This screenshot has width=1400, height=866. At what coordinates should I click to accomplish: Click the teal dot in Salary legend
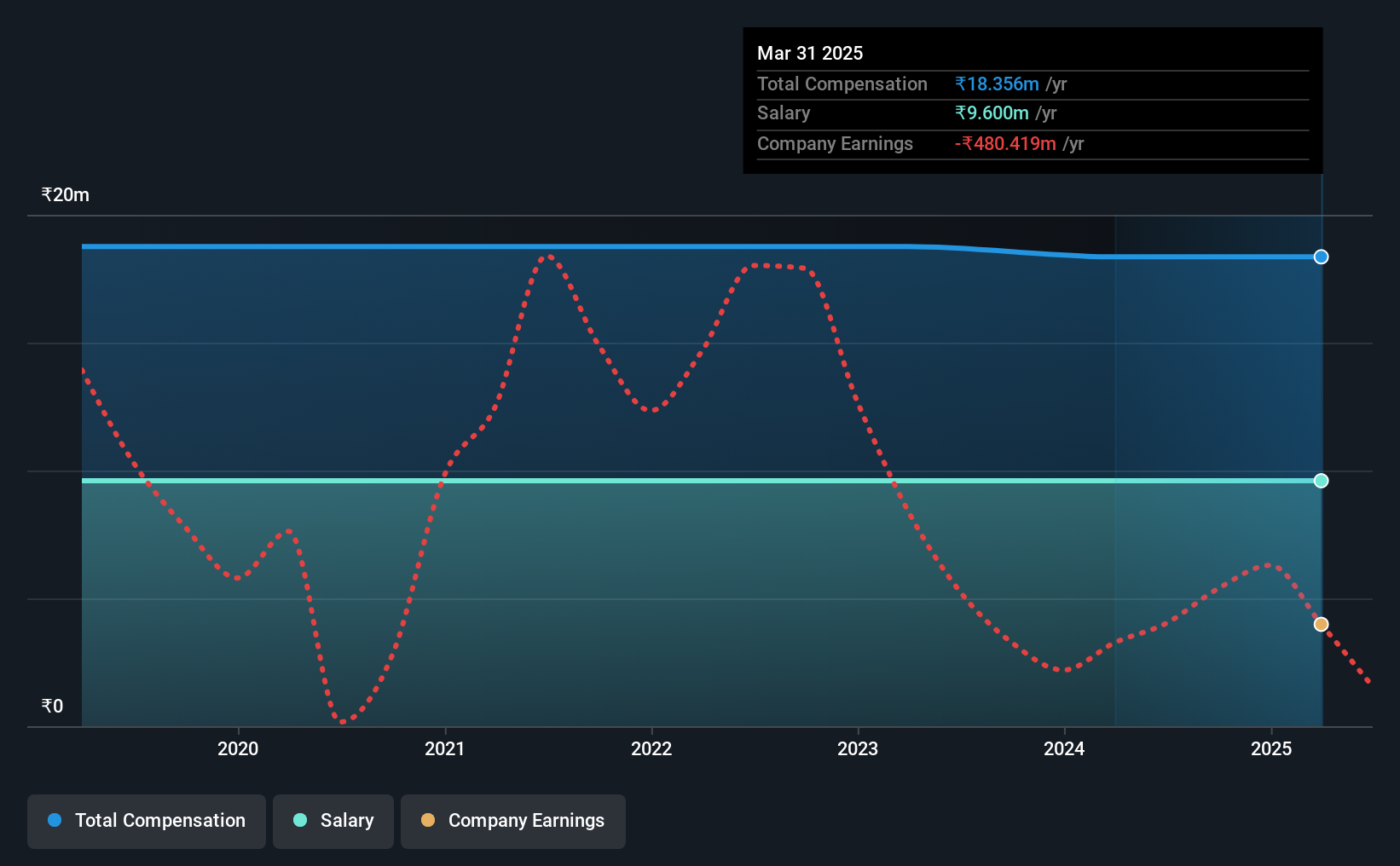click(x=300, y=820)
